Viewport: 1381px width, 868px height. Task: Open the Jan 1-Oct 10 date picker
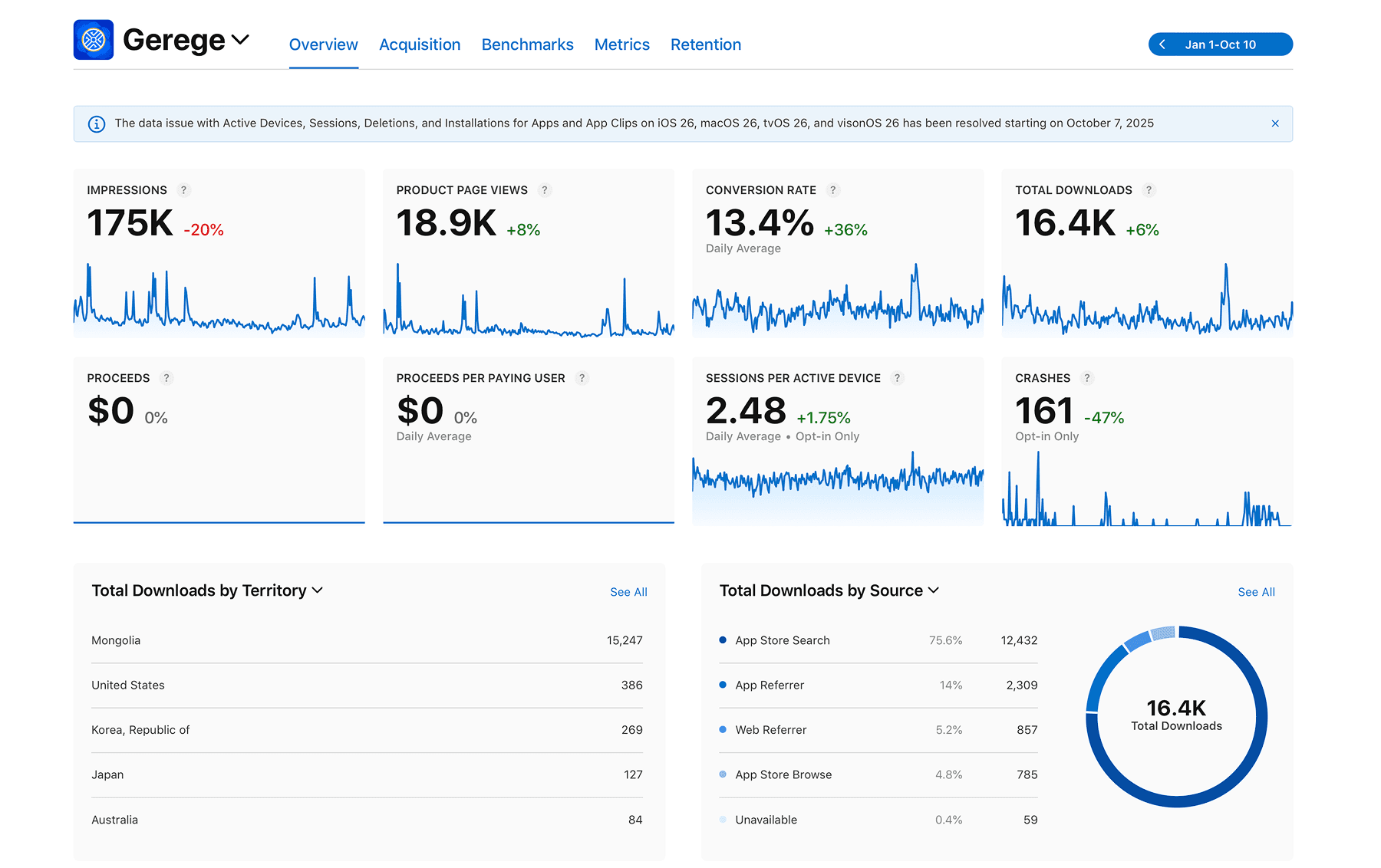1220,44
